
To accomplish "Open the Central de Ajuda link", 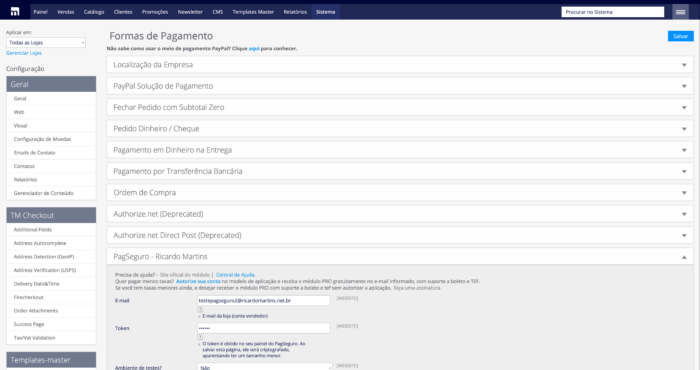I will (235, 275).
